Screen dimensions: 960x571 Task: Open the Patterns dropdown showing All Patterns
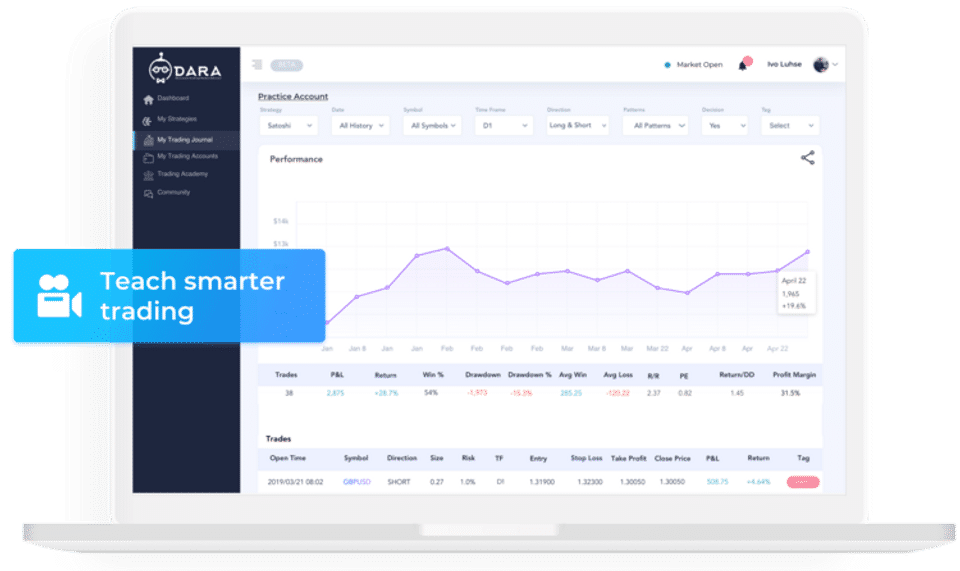(656, 125)
